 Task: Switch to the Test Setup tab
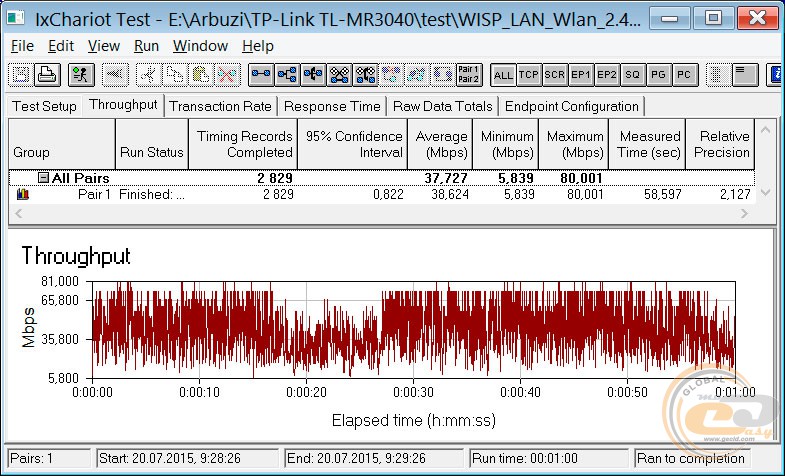(45, 106)
